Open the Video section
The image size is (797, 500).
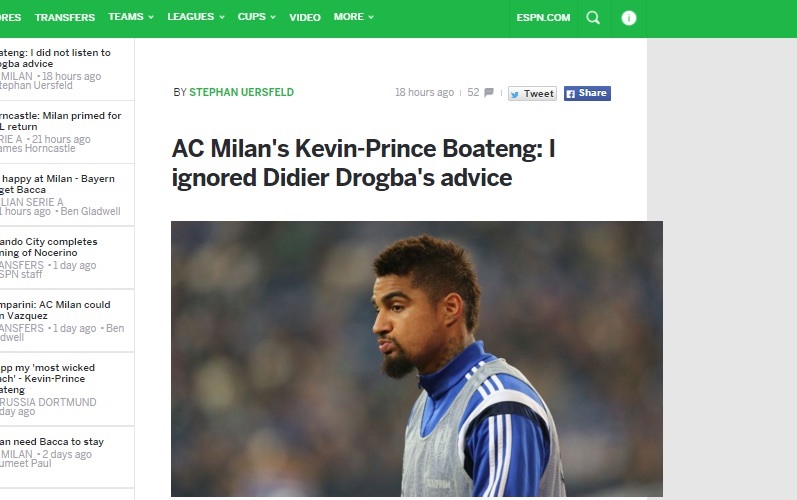[x=305, y=17]
